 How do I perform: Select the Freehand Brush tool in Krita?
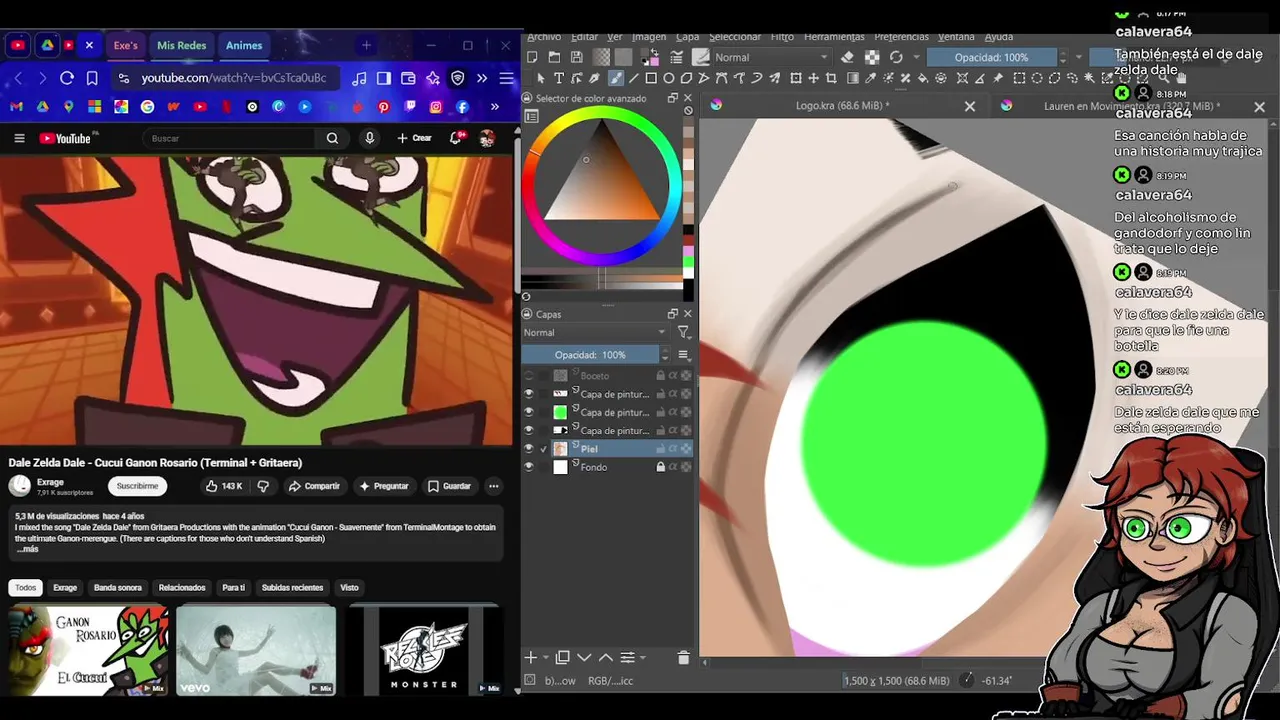tap(616, 78)
